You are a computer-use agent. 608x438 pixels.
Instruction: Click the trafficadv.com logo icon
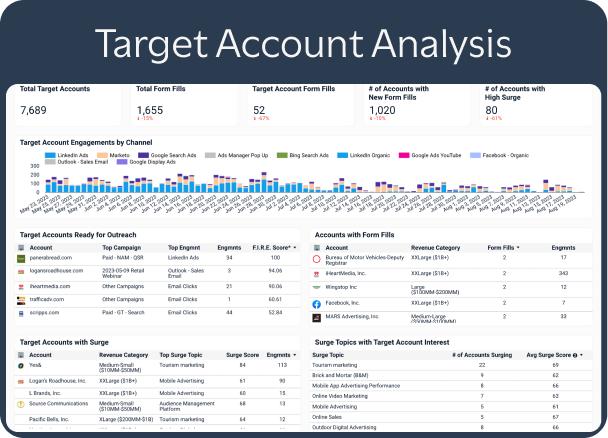(x=21, y=300)
